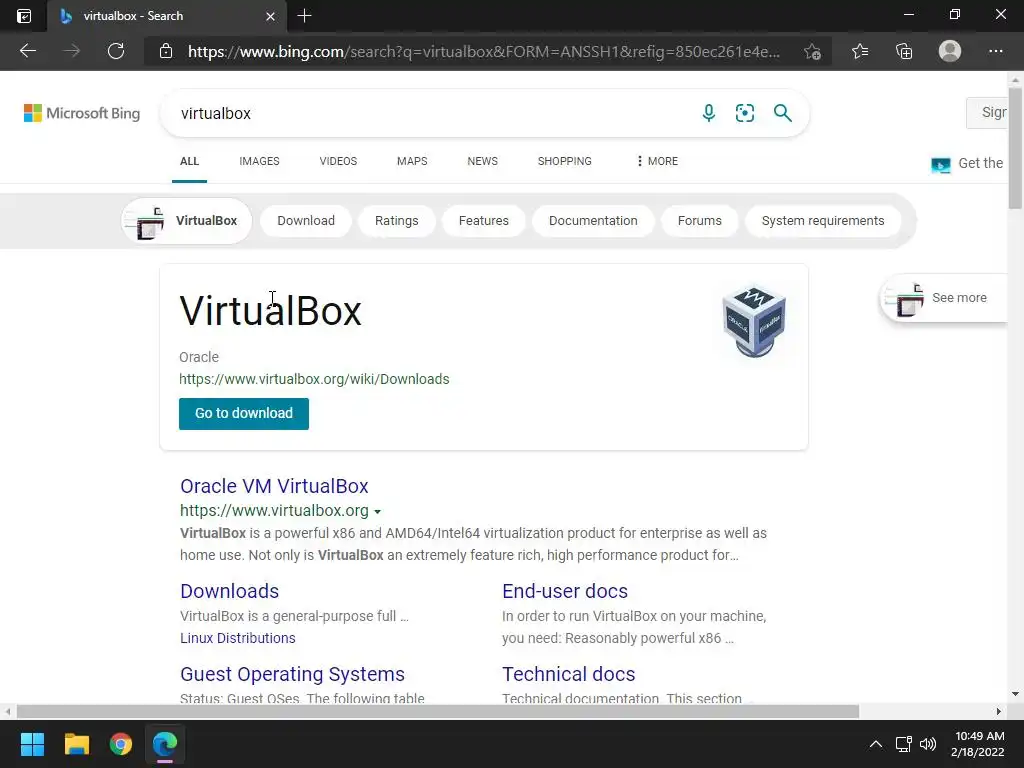This screenshot has width=1024, height=768.
Task: Switch to the VIDEOS tab
Action: [338, 161]
